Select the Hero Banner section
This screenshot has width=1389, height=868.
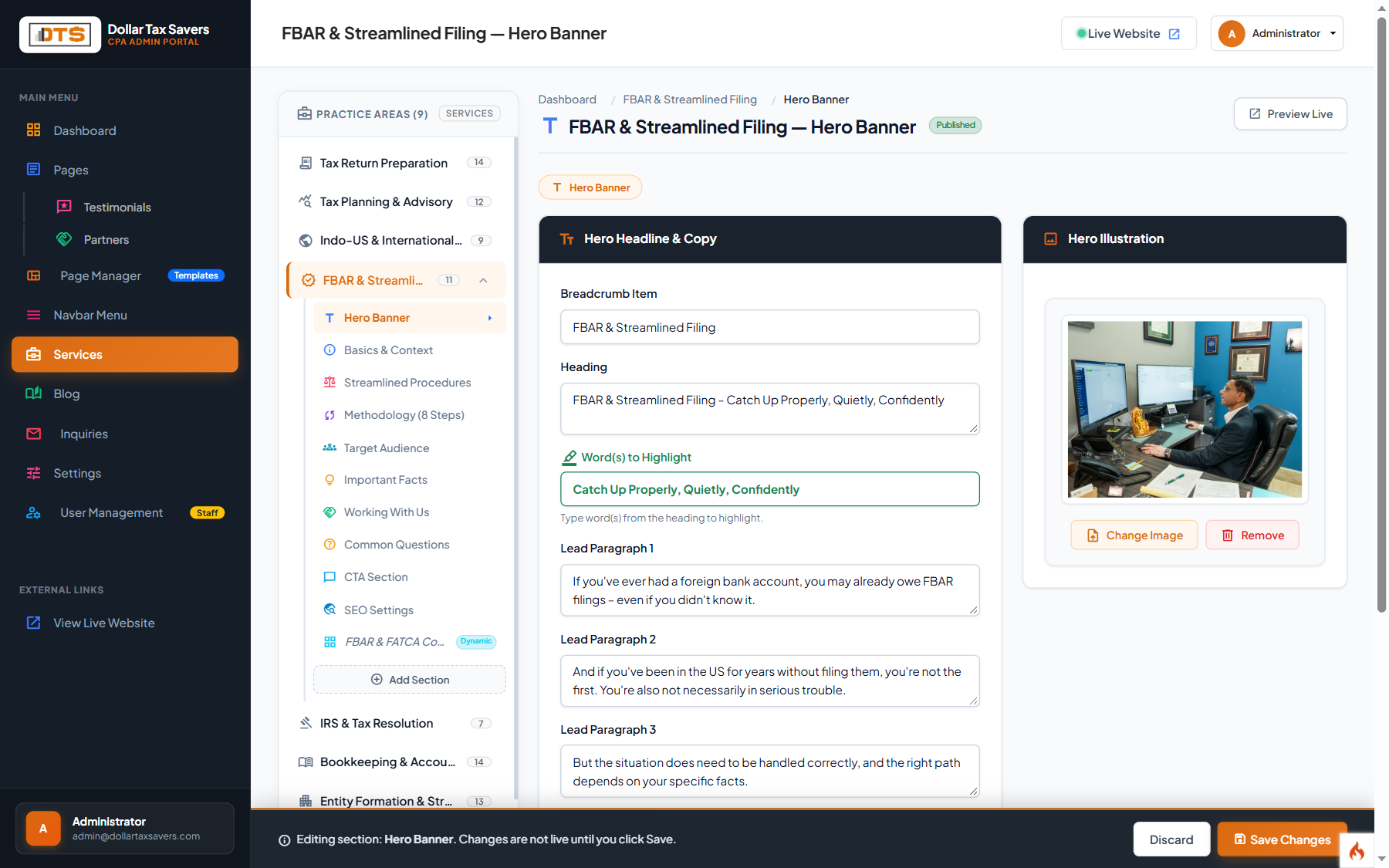(409, 318)
